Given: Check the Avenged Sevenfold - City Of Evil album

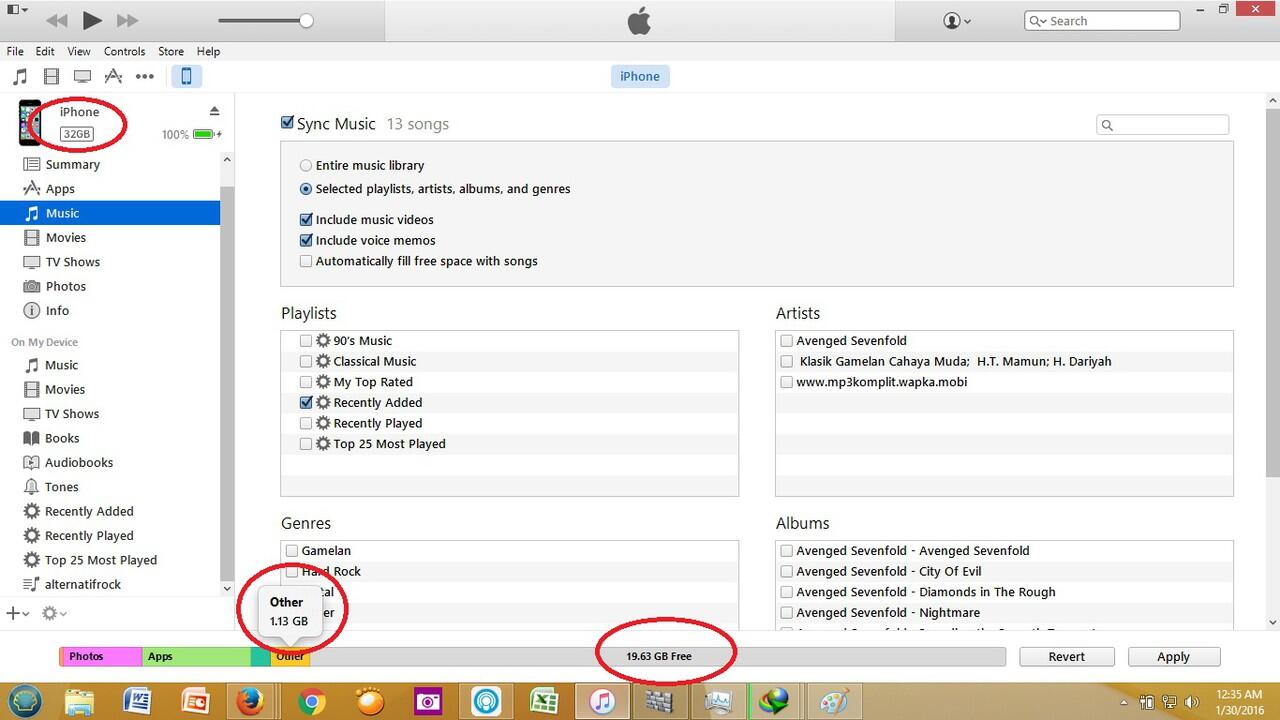Looking at the screenshot, I should 787,572.
